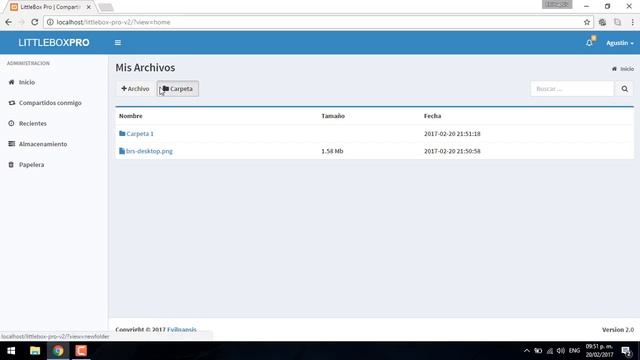Viewport: 640px width, 360px height.
Task: Click the Tamaño column header
Action: tap(333, 116)
